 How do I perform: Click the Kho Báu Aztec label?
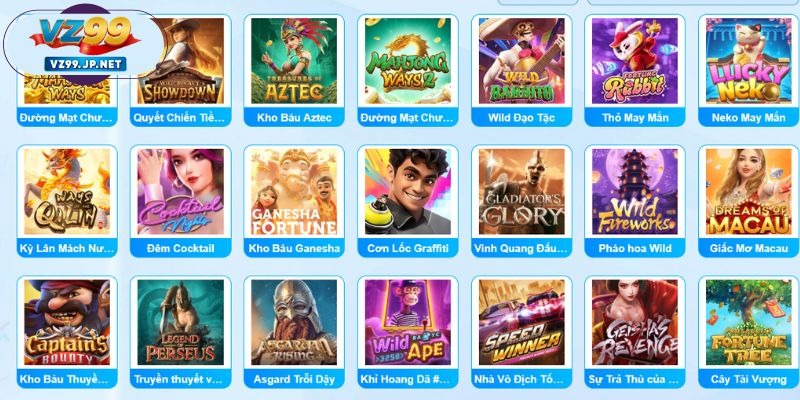click(294, 118)
